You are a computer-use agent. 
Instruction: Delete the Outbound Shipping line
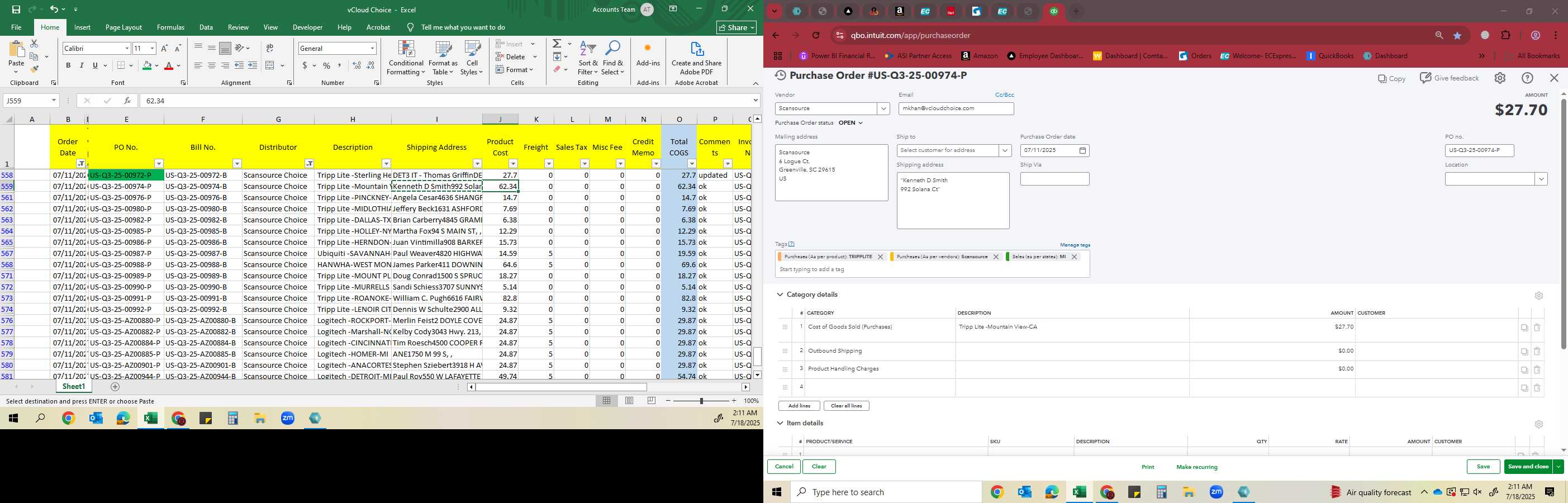(1537, 352)
